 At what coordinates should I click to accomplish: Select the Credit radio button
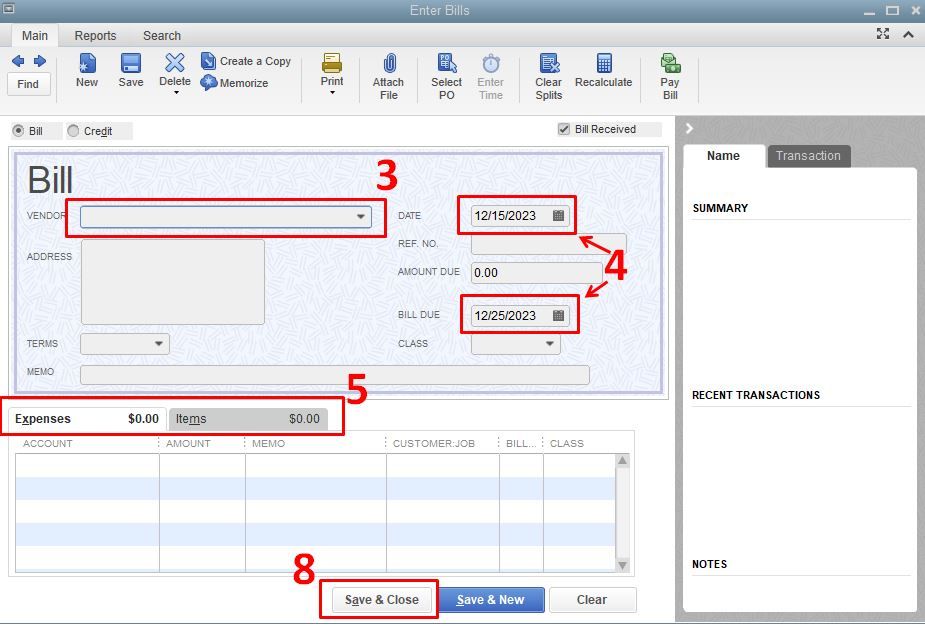coord(73,130)
